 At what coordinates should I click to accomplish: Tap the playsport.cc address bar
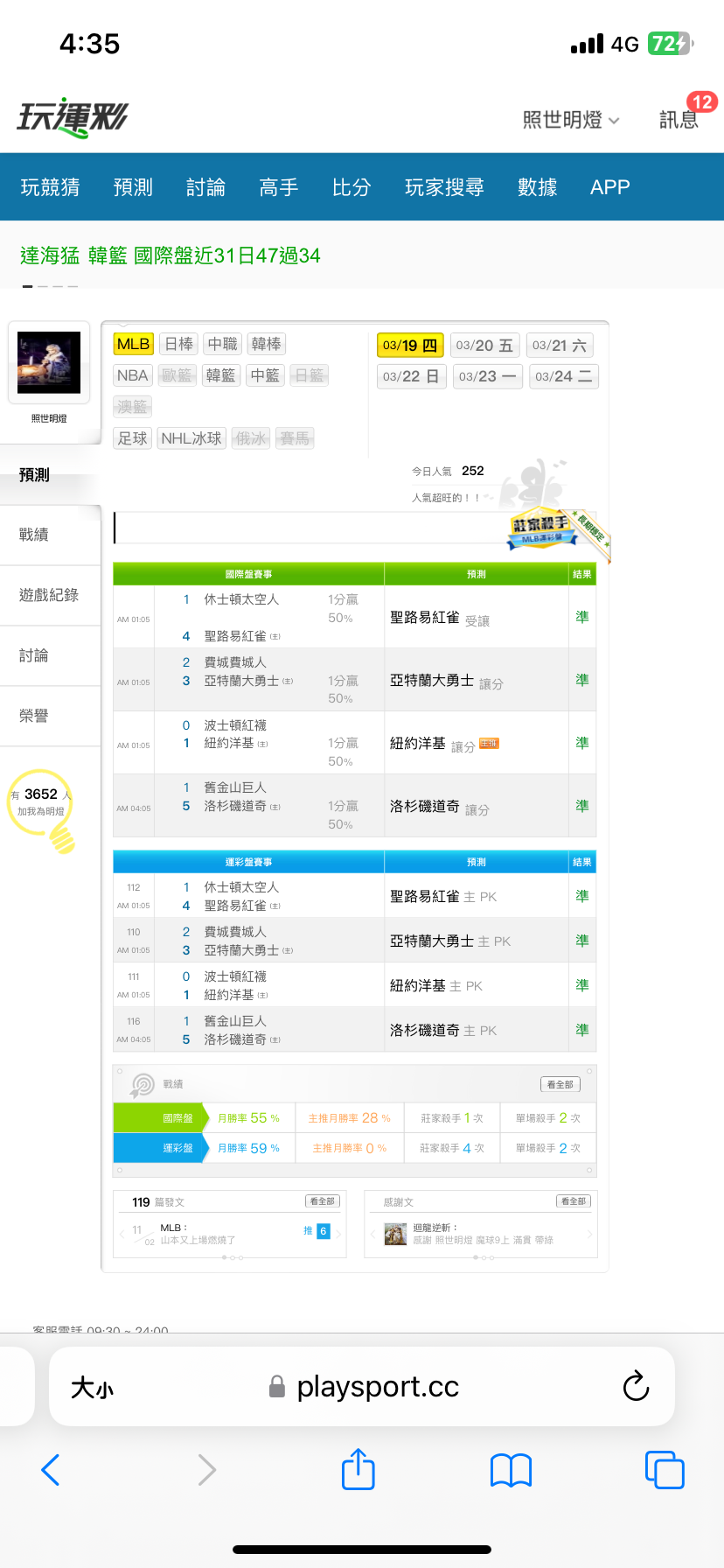tap(376, 1387)
